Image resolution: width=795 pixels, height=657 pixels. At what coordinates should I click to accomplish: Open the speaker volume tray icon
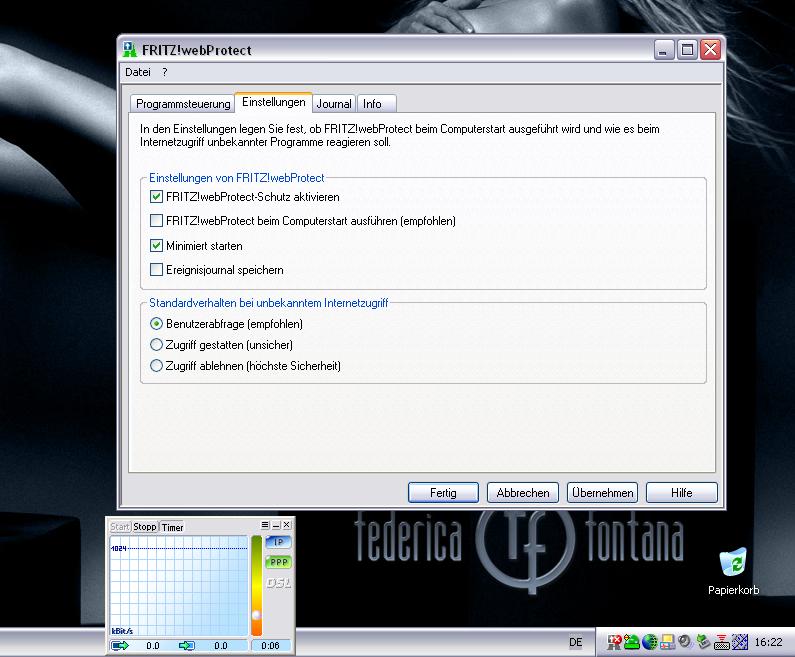(685, 642)
